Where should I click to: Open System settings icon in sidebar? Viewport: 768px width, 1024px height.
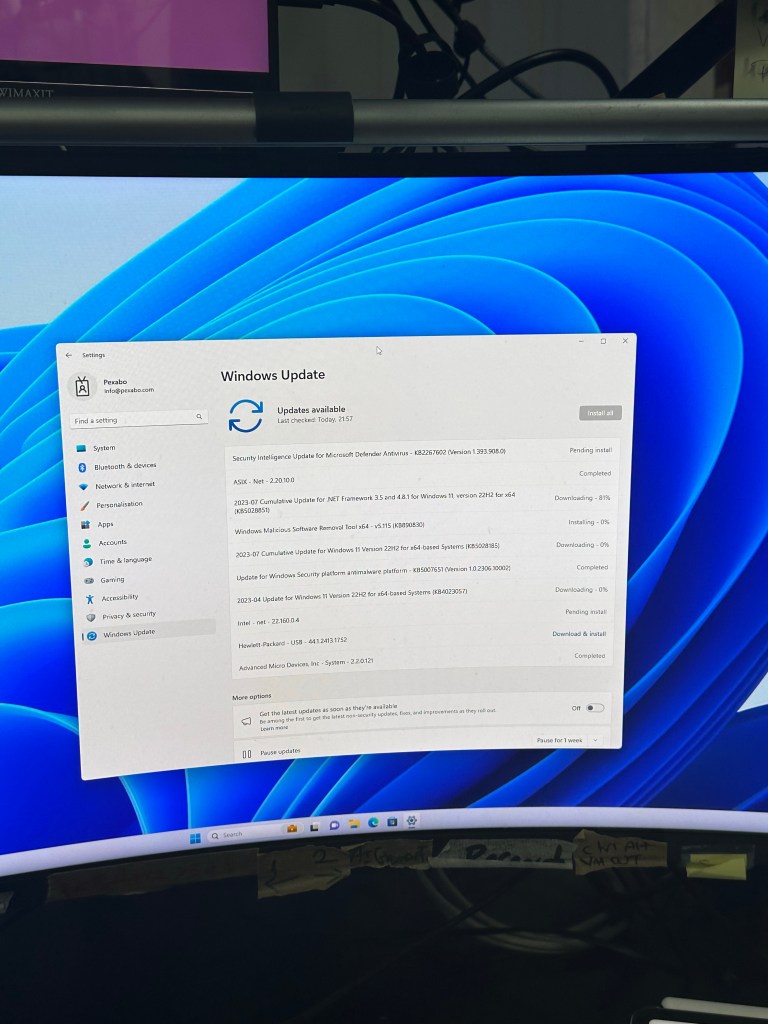click(x=81, y=449)
